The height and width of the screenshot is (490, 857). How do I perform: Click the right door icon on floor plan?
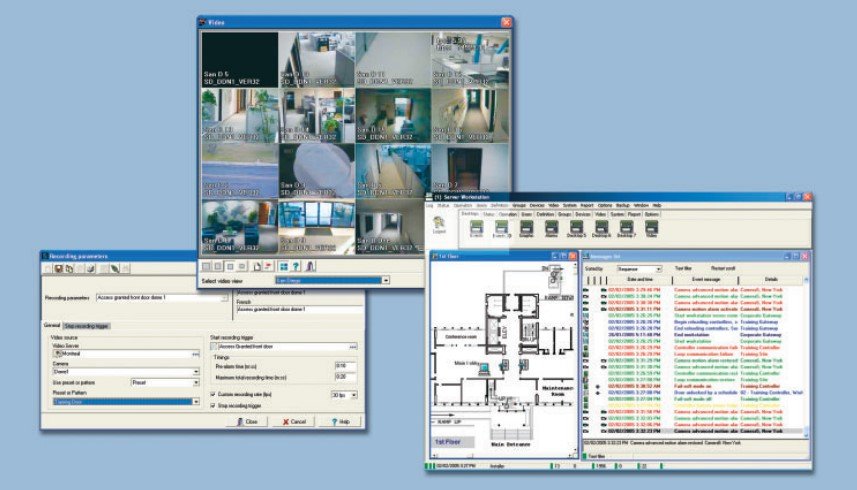pyautogui.click(x=523, y=365)
